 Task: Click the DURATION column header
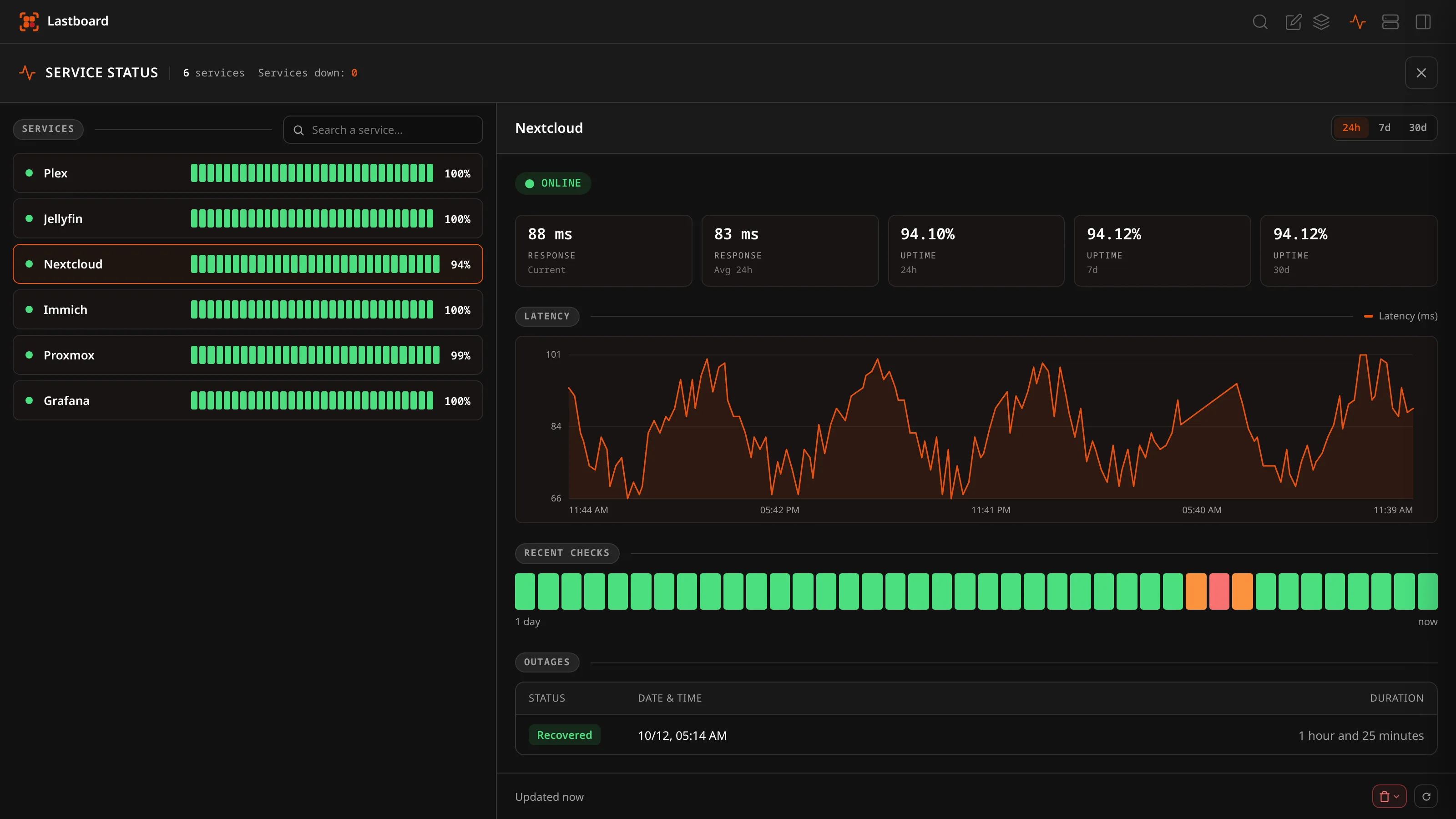1397,698
